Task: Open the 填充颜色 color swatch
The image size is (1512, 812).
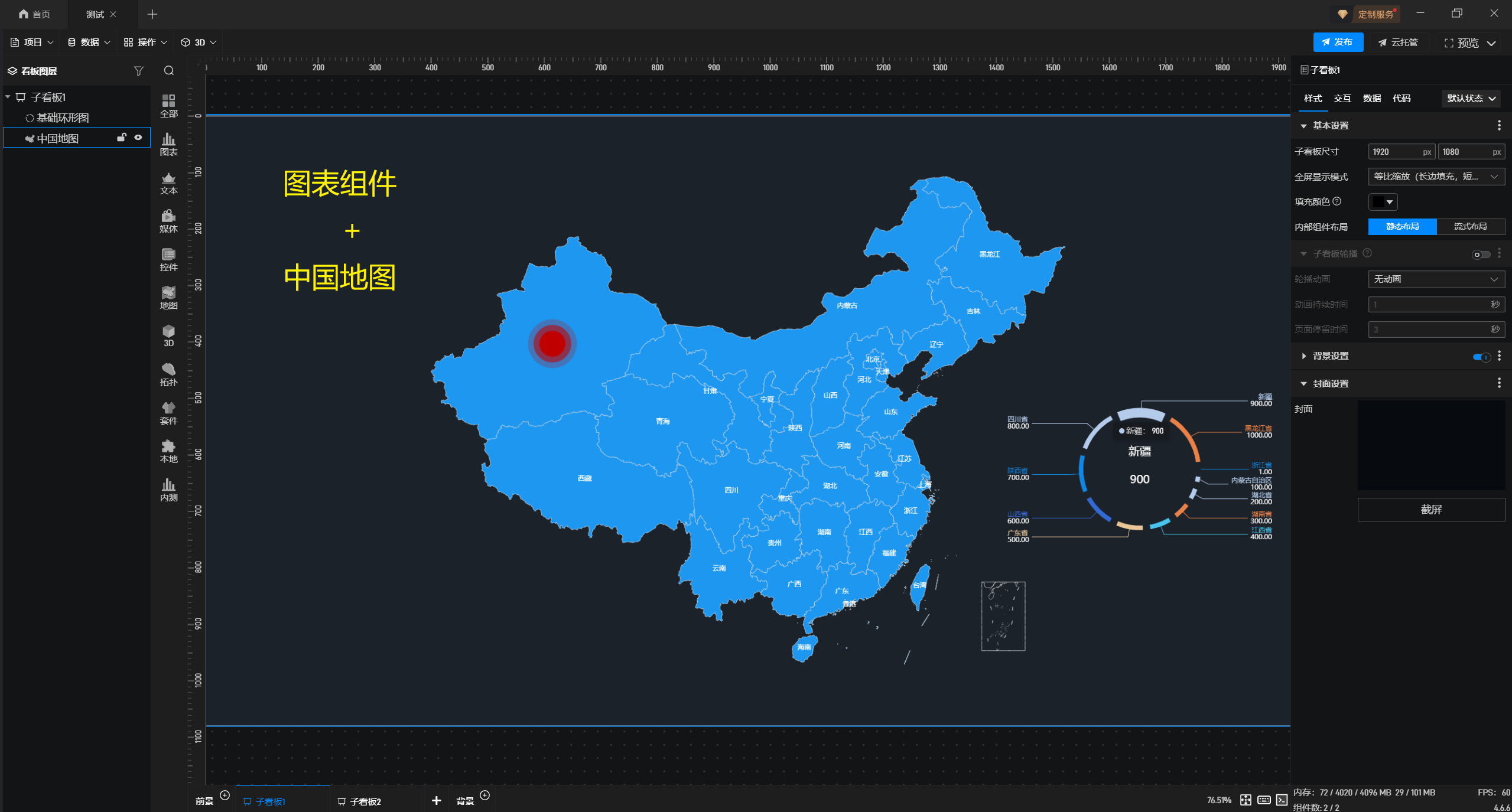Action: [1382, 202]
